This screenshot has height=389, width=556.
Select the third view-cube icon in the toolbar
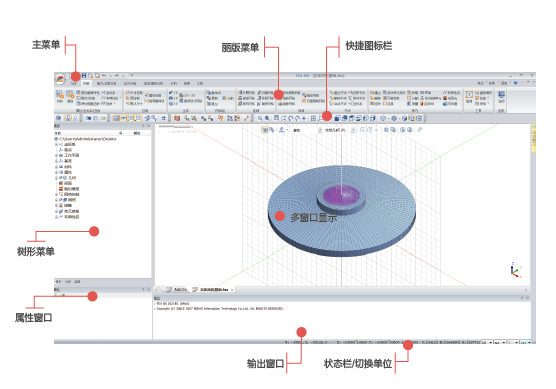coord(351,118)
